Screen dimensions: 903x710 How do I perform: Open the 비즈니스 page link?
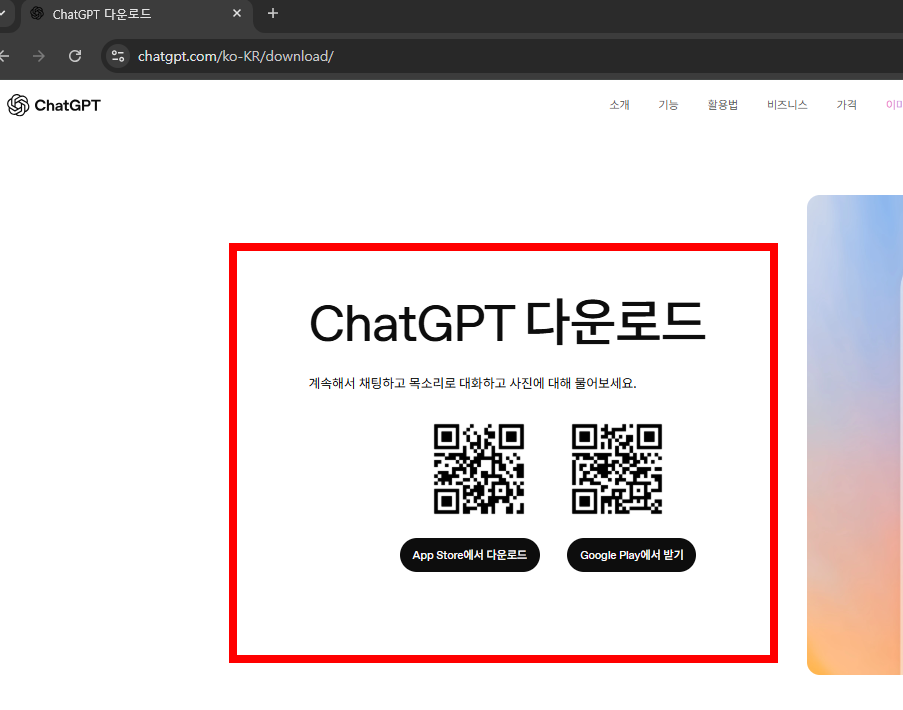point(786,104)
